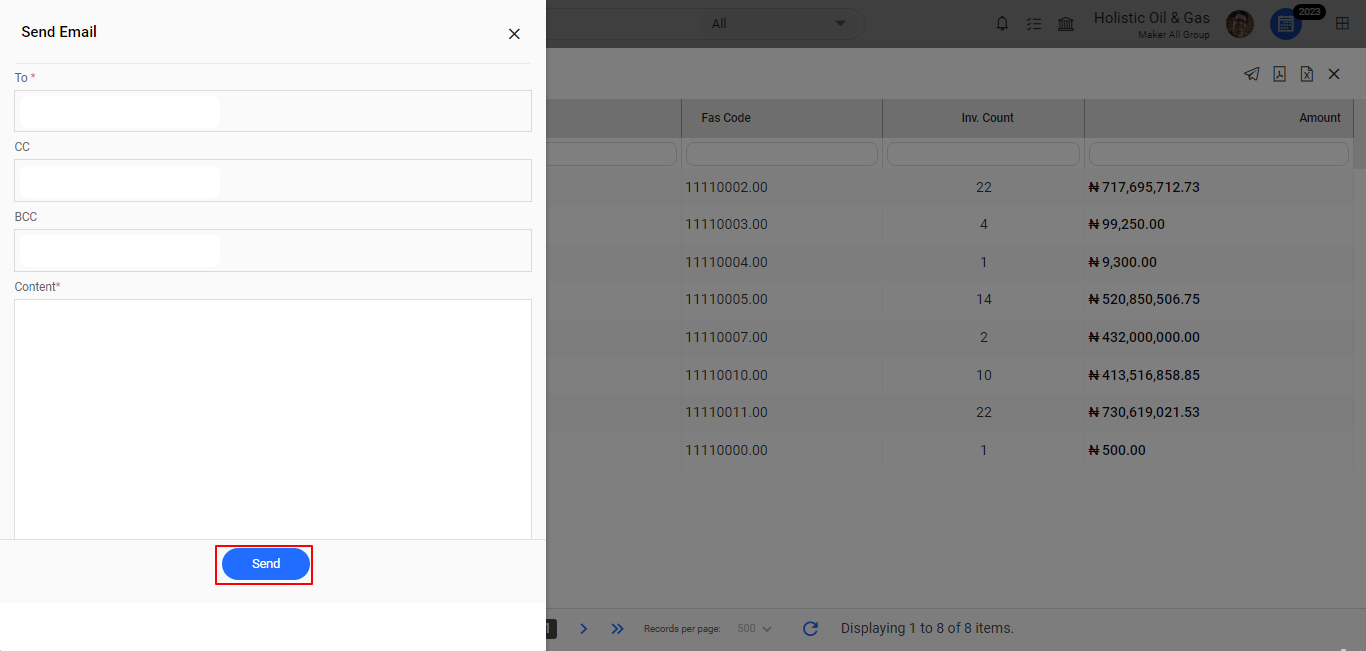Click amount ₦730,619,021.53
This screenshot has height=651, width=1366.
pyautogui.click(x=1144, y=412)
